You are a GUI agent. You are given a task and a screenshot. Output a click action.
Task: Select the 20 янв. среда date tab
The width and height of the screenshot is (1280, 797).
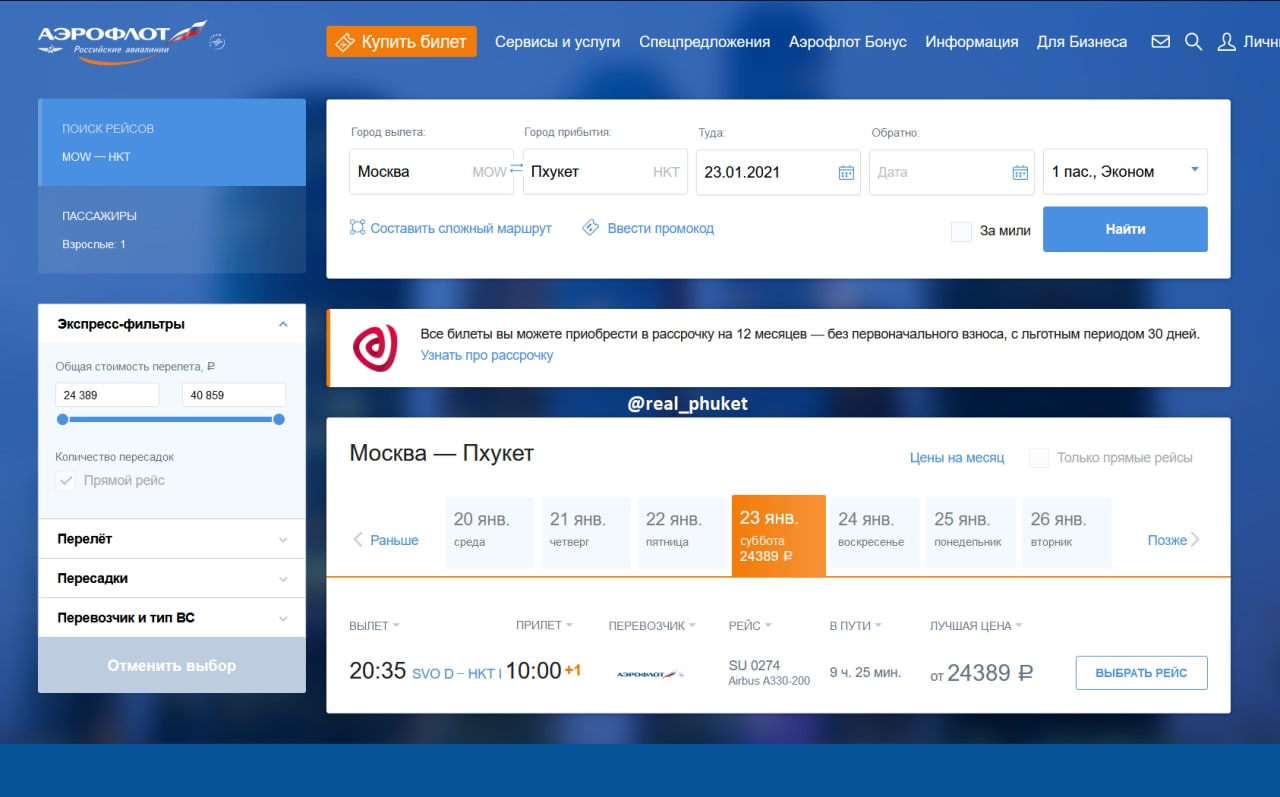tap(490, 532)
